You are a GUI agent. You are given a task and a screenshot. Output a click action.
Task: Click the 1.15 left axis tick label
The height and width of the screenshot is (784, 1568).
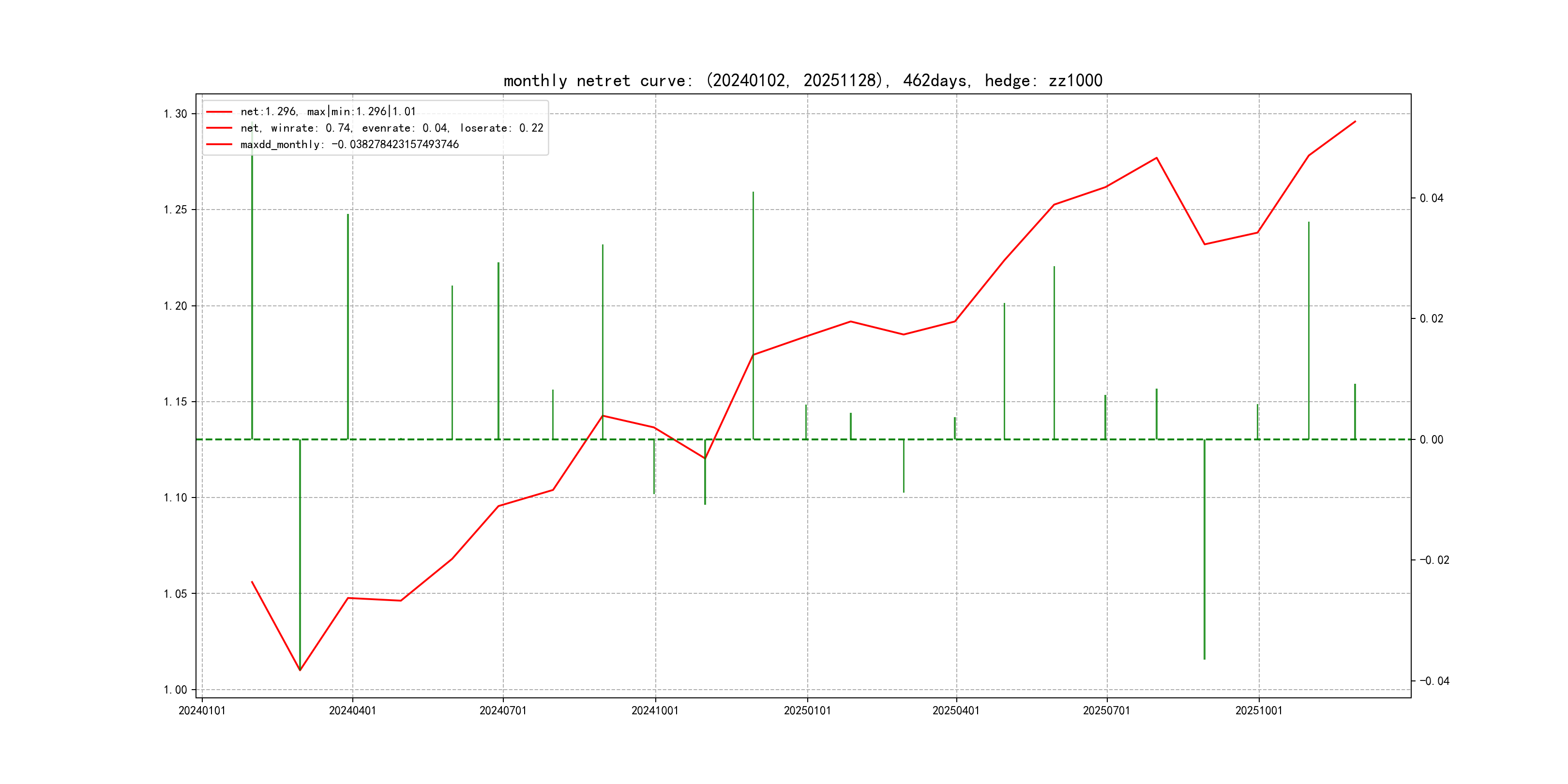175,402
